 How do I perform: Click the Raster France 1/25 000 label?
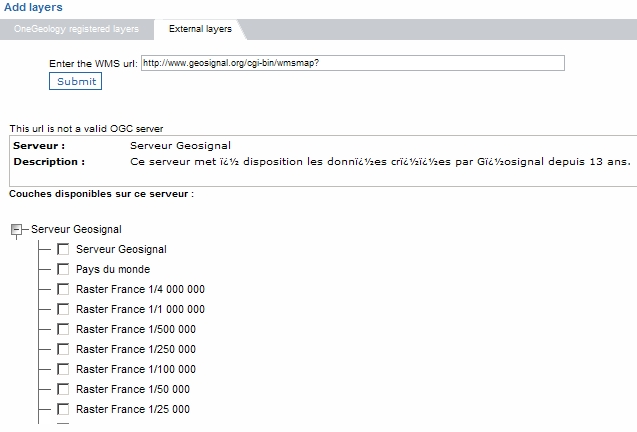[x=132, y=409]
